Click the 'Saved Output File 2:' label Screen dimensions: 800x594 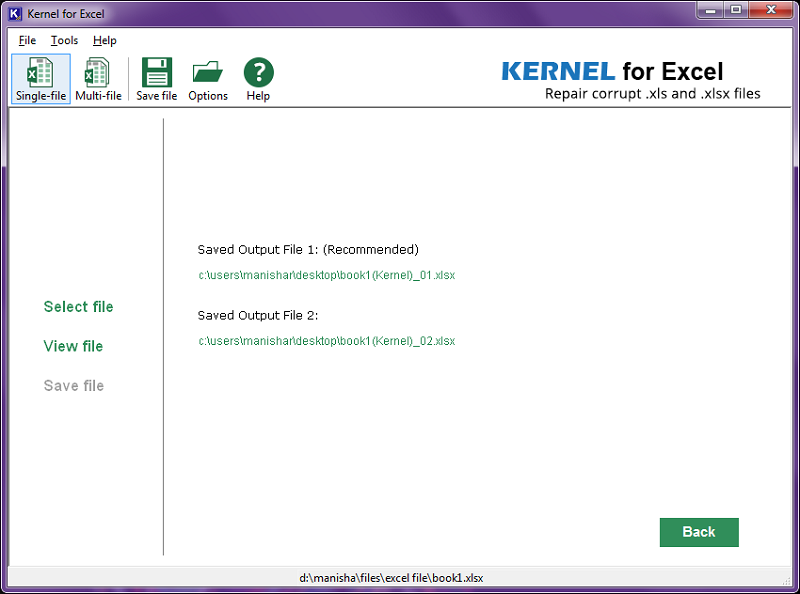pyautogui.click(x=258, y=315)
